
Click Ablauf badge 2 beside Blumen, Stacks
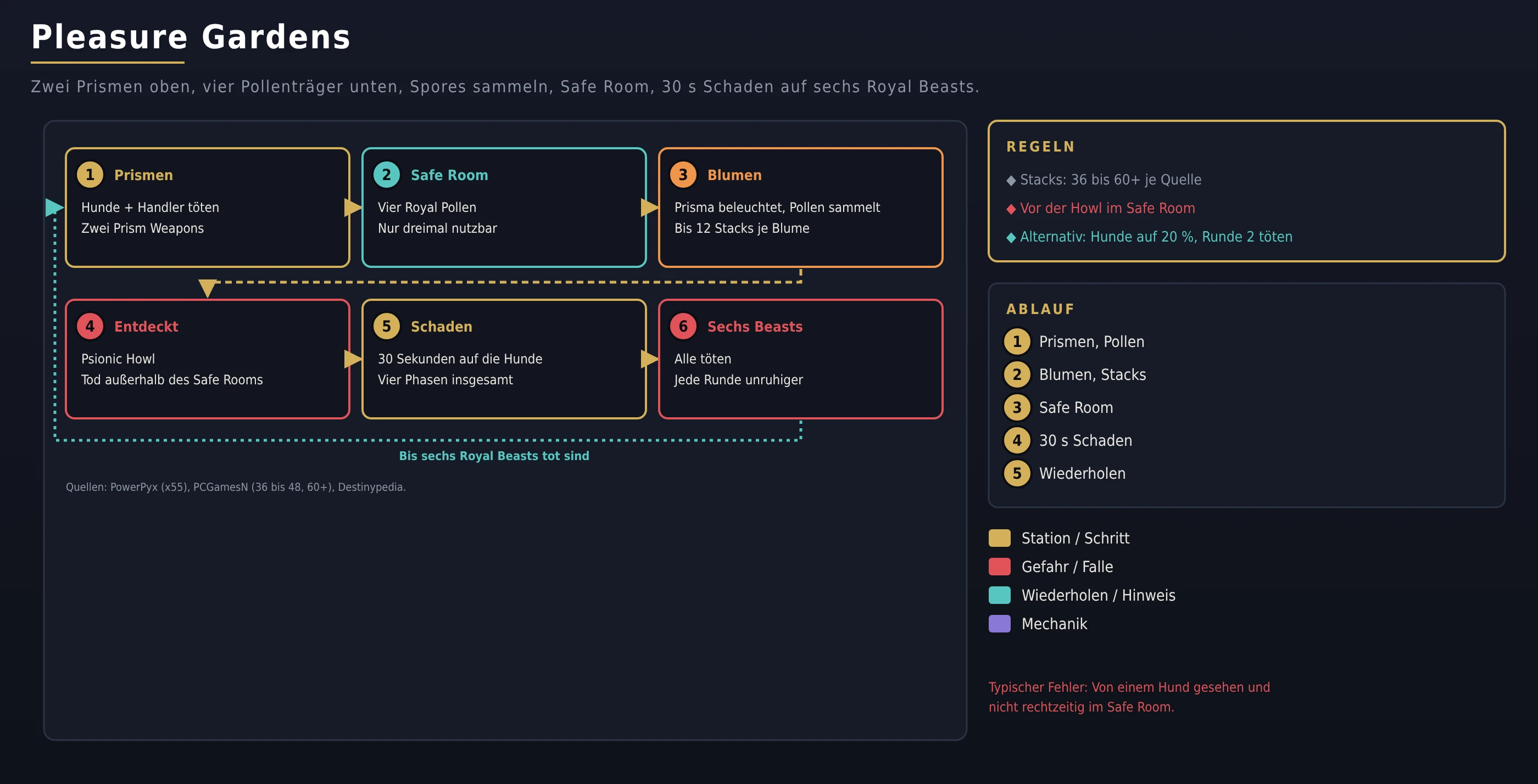tap(1017, 374)
